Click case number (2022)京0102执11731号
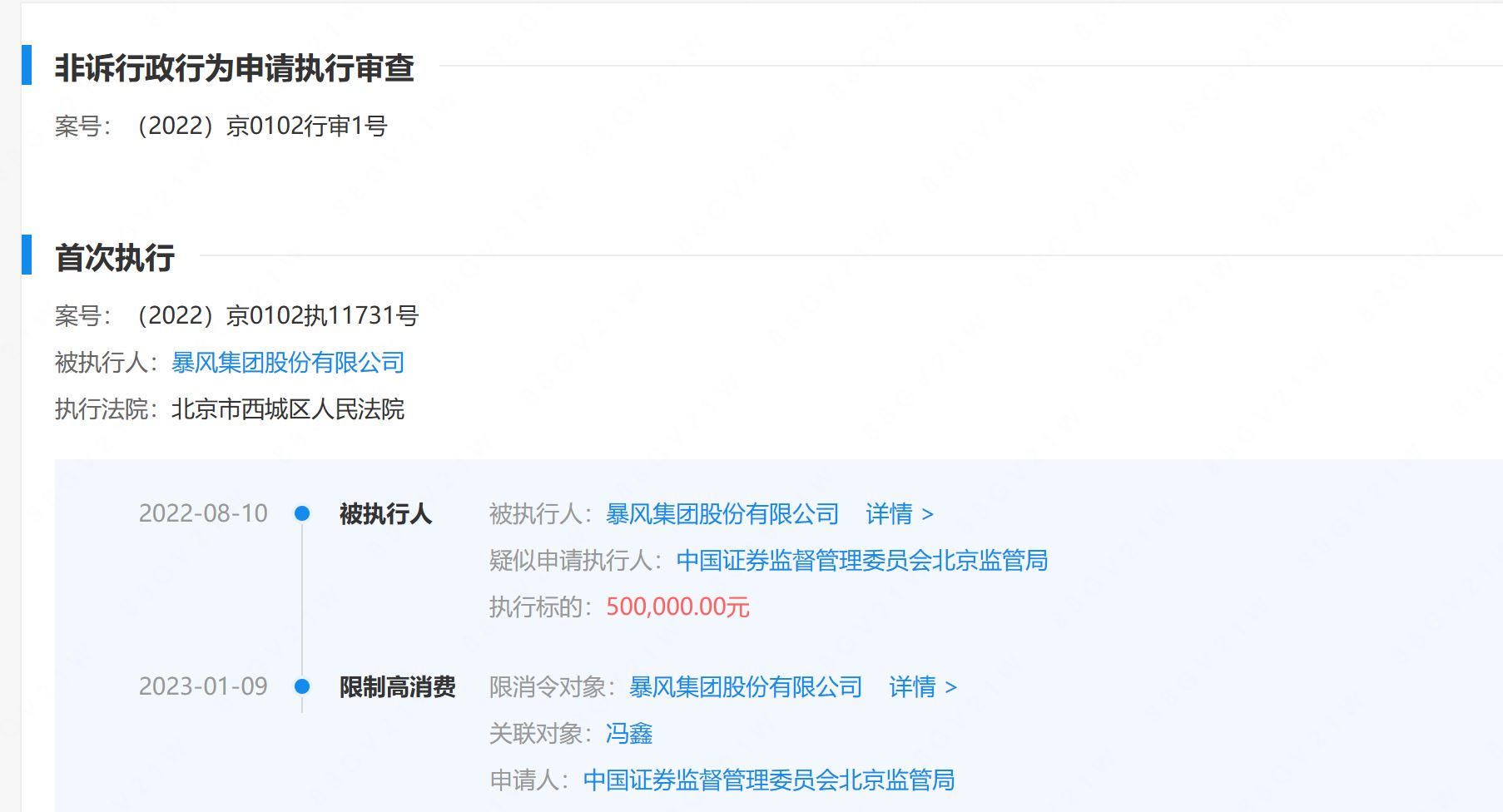1503x812 pixels. pyautogui.click(x=275, y=316)
